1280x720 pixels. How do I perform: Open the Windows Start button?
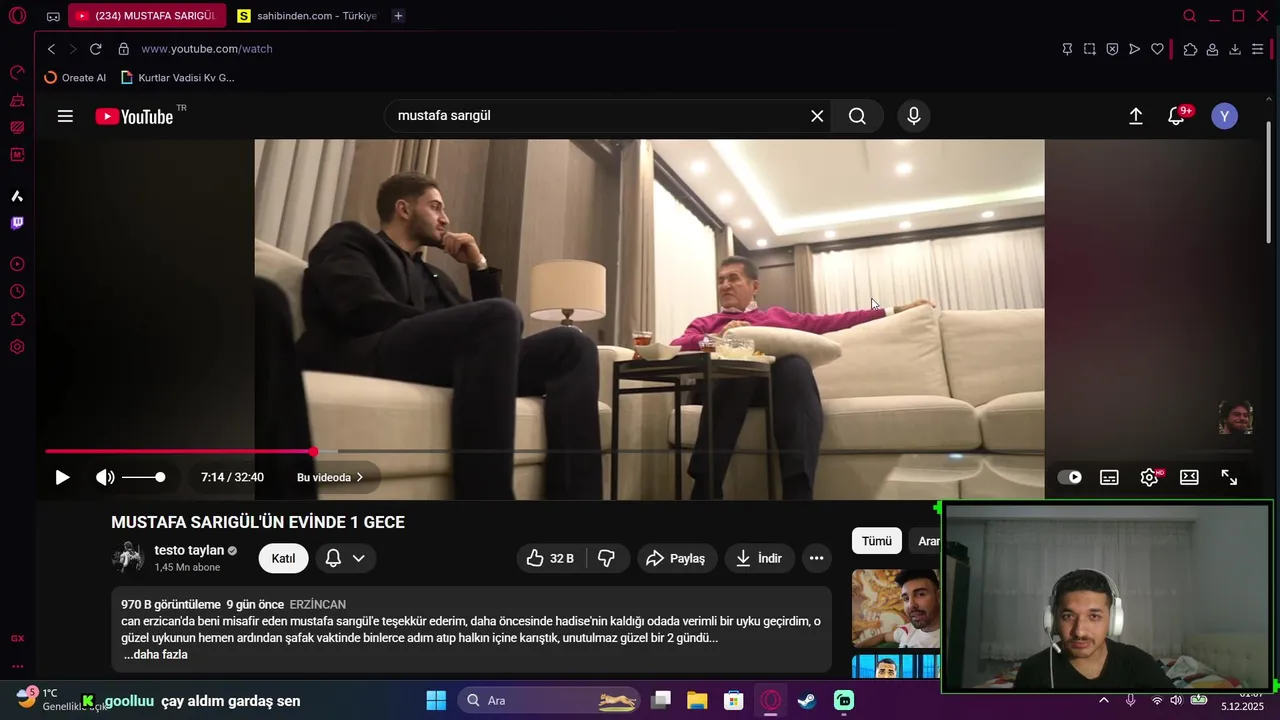(x=436, y=700)
